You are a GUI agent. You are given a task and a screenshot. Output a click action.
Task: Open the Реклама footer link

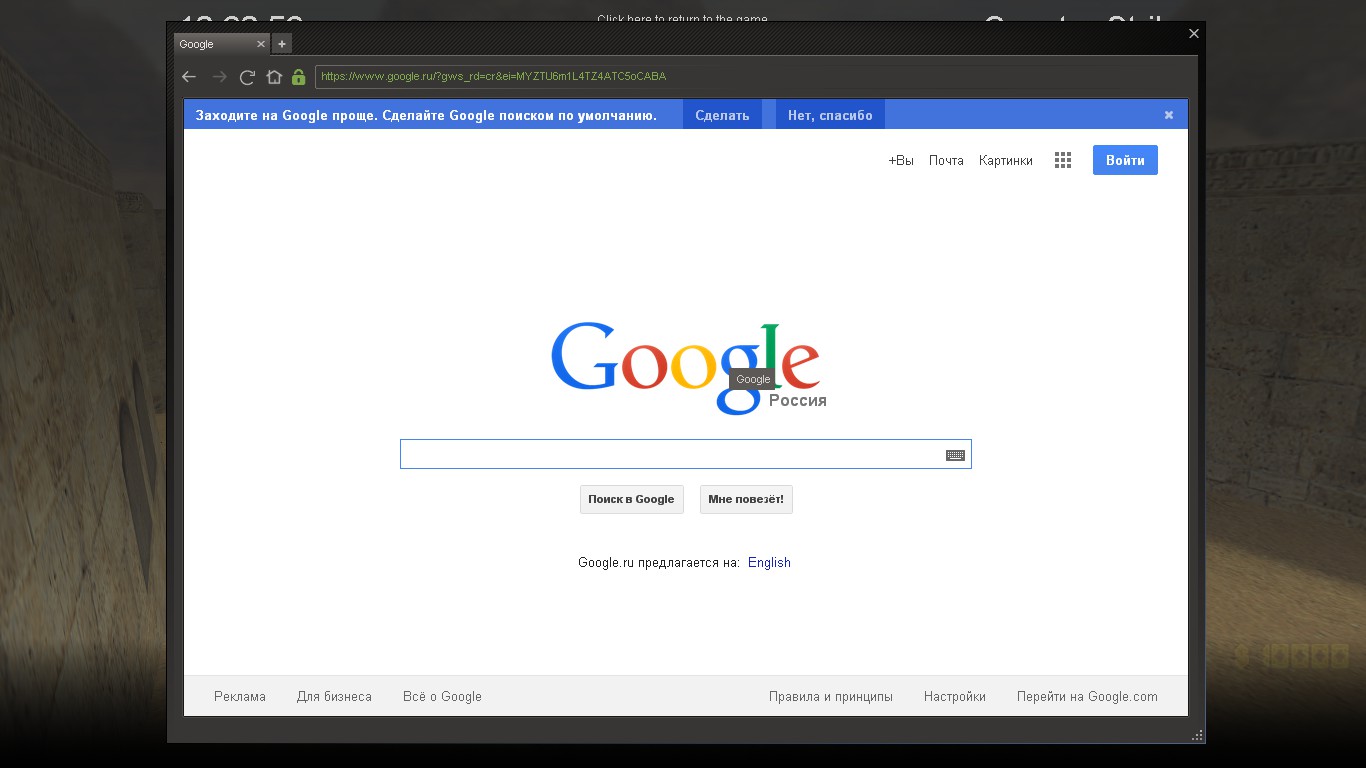click(x=240, y=697)
